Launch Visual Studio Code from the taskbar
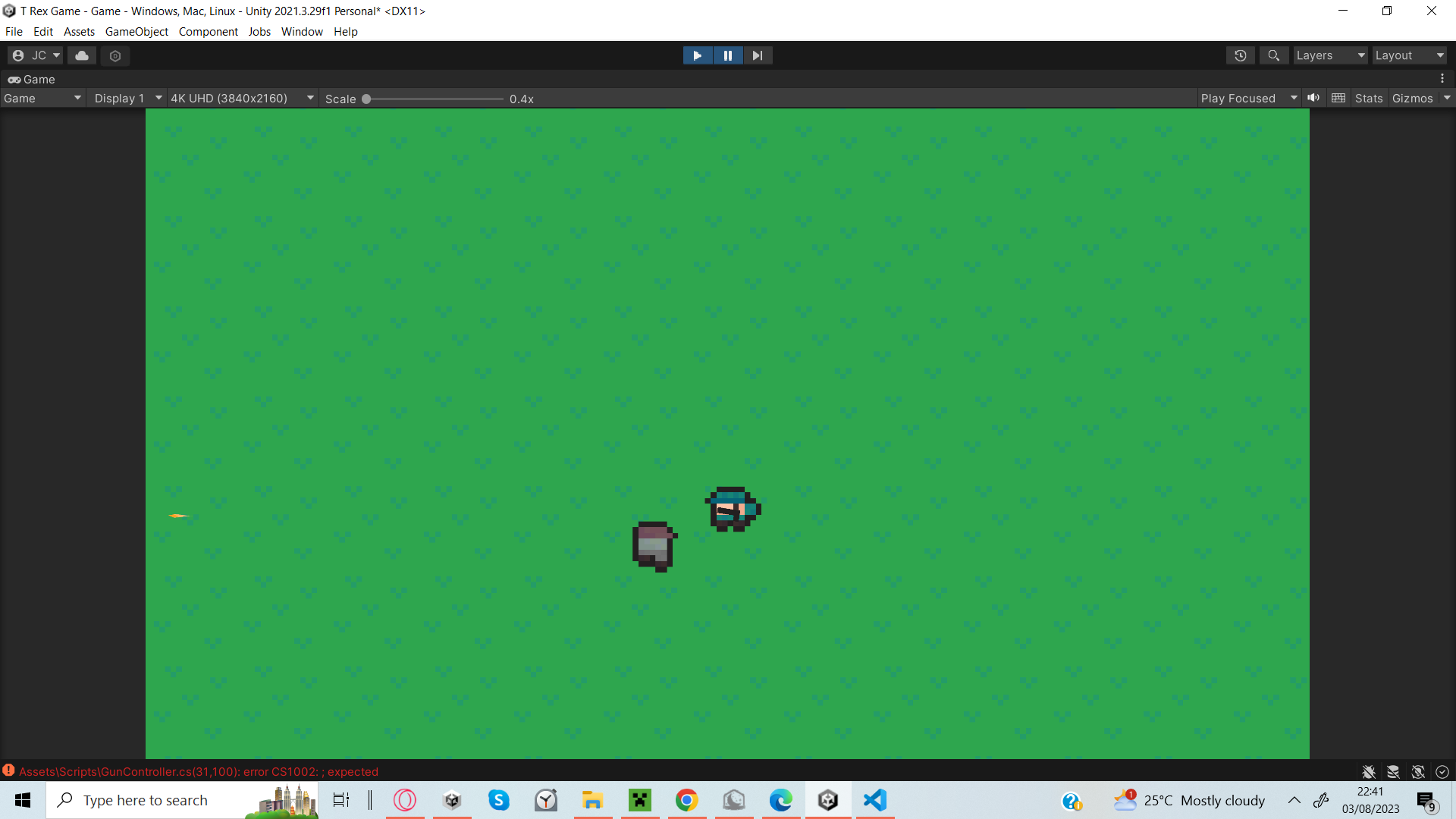 click(x=876, y=800)
